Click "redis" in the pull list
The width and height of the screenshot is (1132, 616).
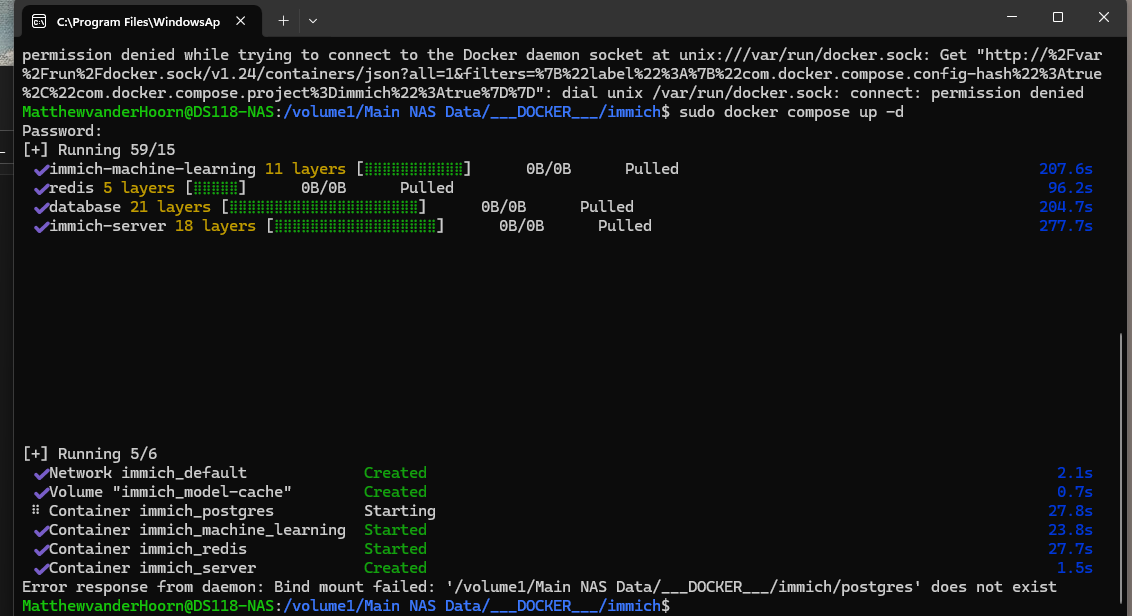71,188
